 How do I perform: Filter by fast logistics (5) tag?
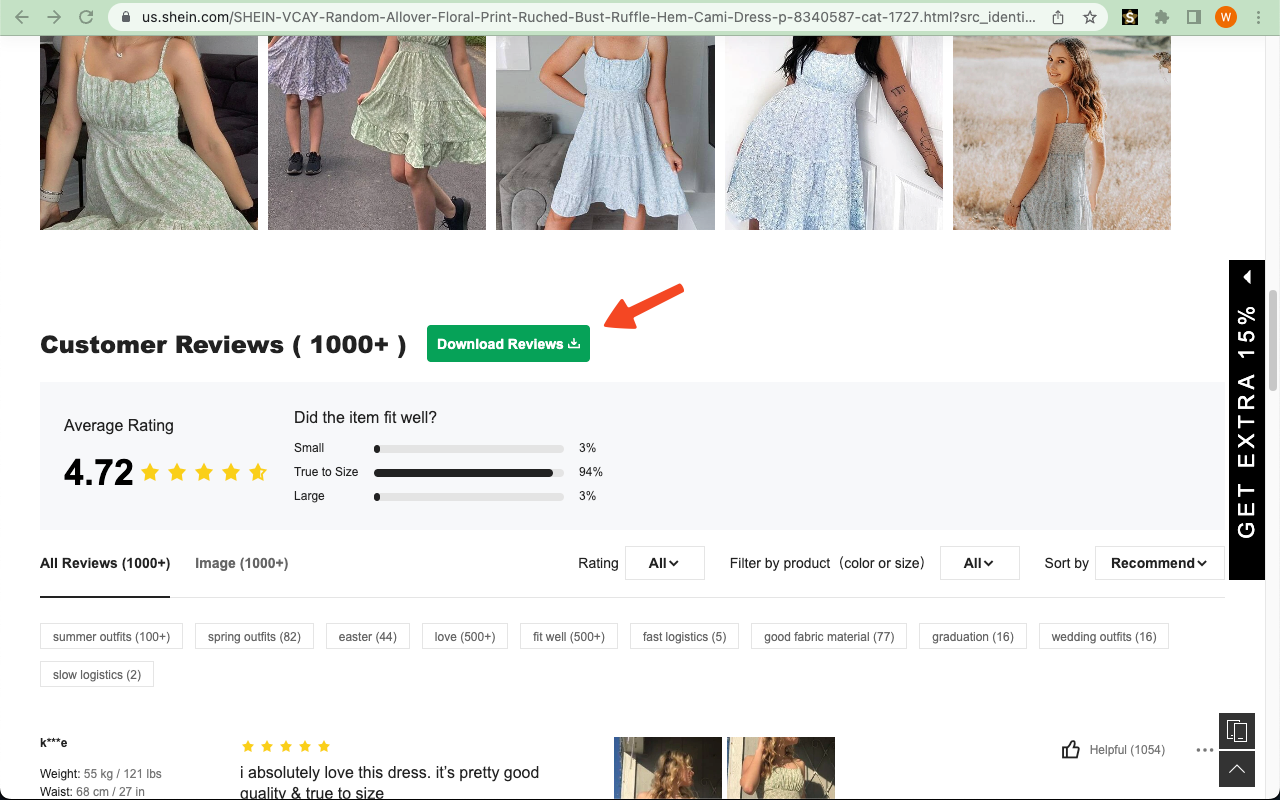(684, 636)
